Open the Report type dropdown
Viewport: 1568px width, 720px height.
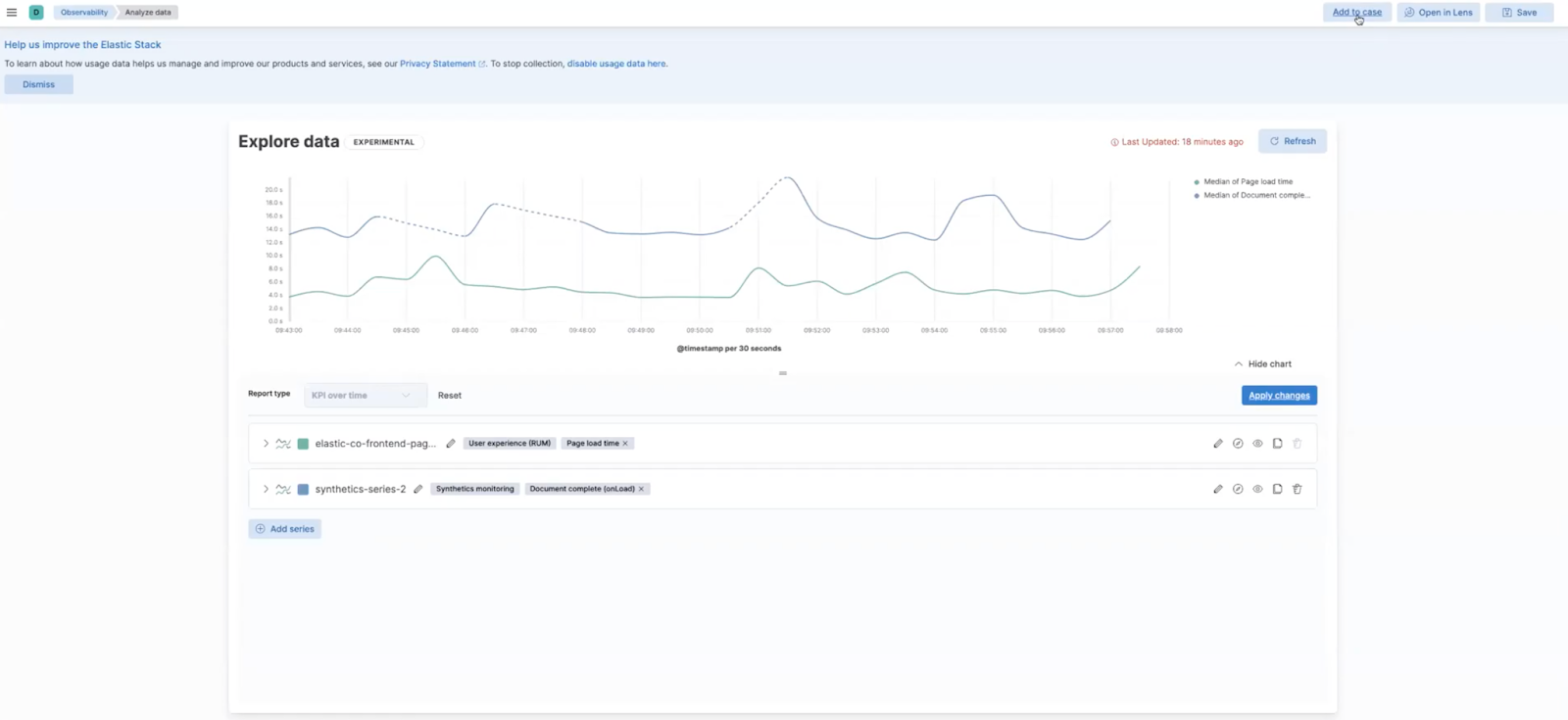365,396
